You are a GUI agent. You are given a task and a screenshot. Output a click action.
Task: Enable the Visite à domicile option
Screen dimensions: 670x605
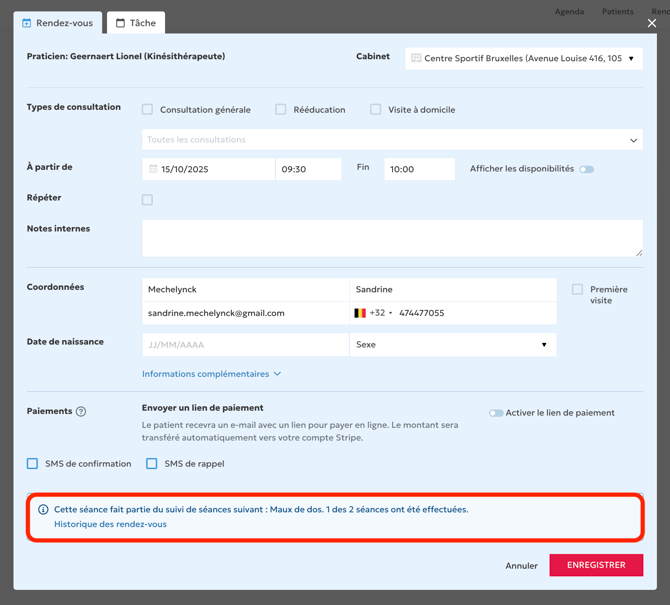pyautogui.click(x=376, y=110)
